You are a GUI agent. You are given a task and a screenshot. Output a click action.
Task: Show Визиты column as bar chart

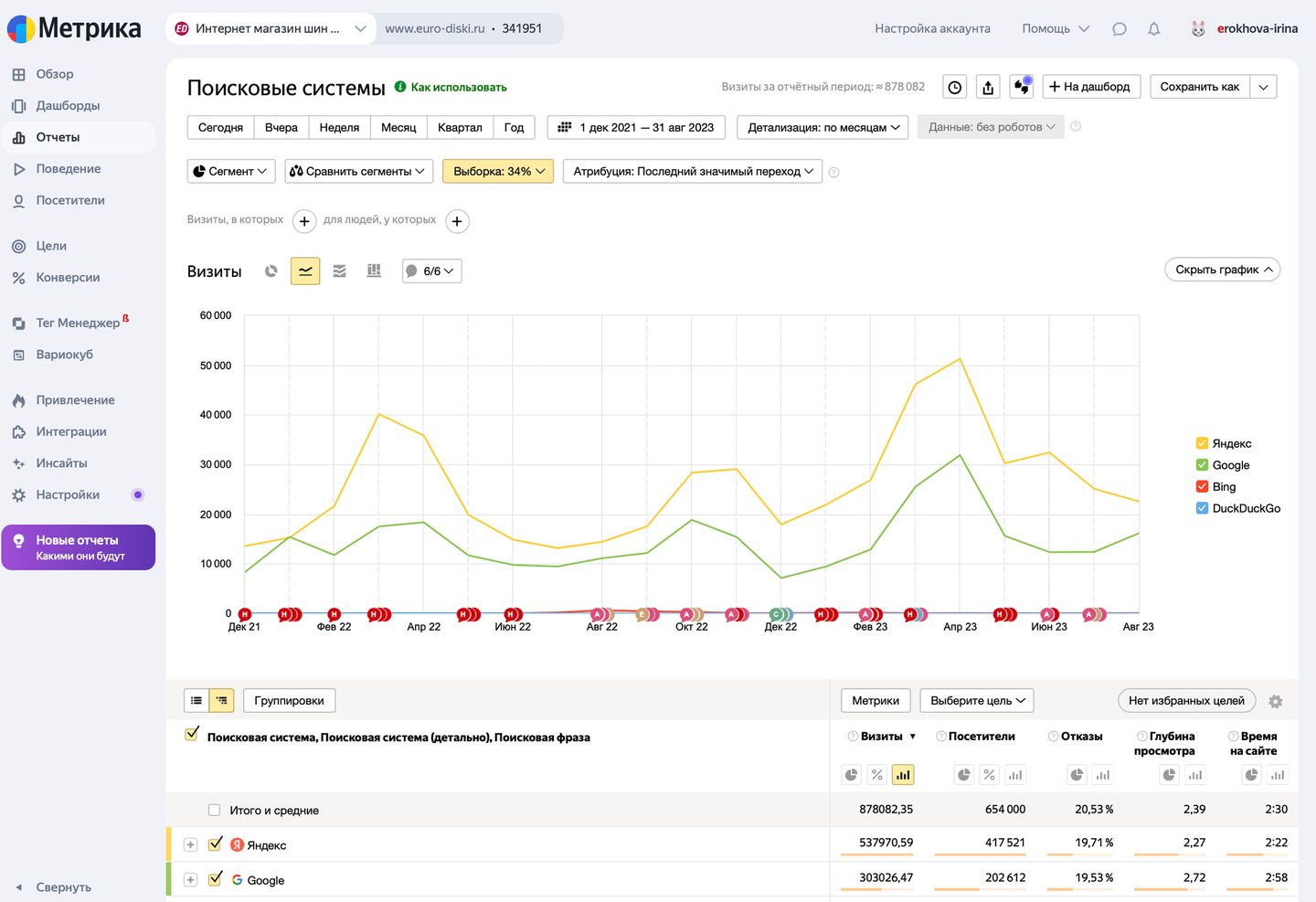coord(903,775)
